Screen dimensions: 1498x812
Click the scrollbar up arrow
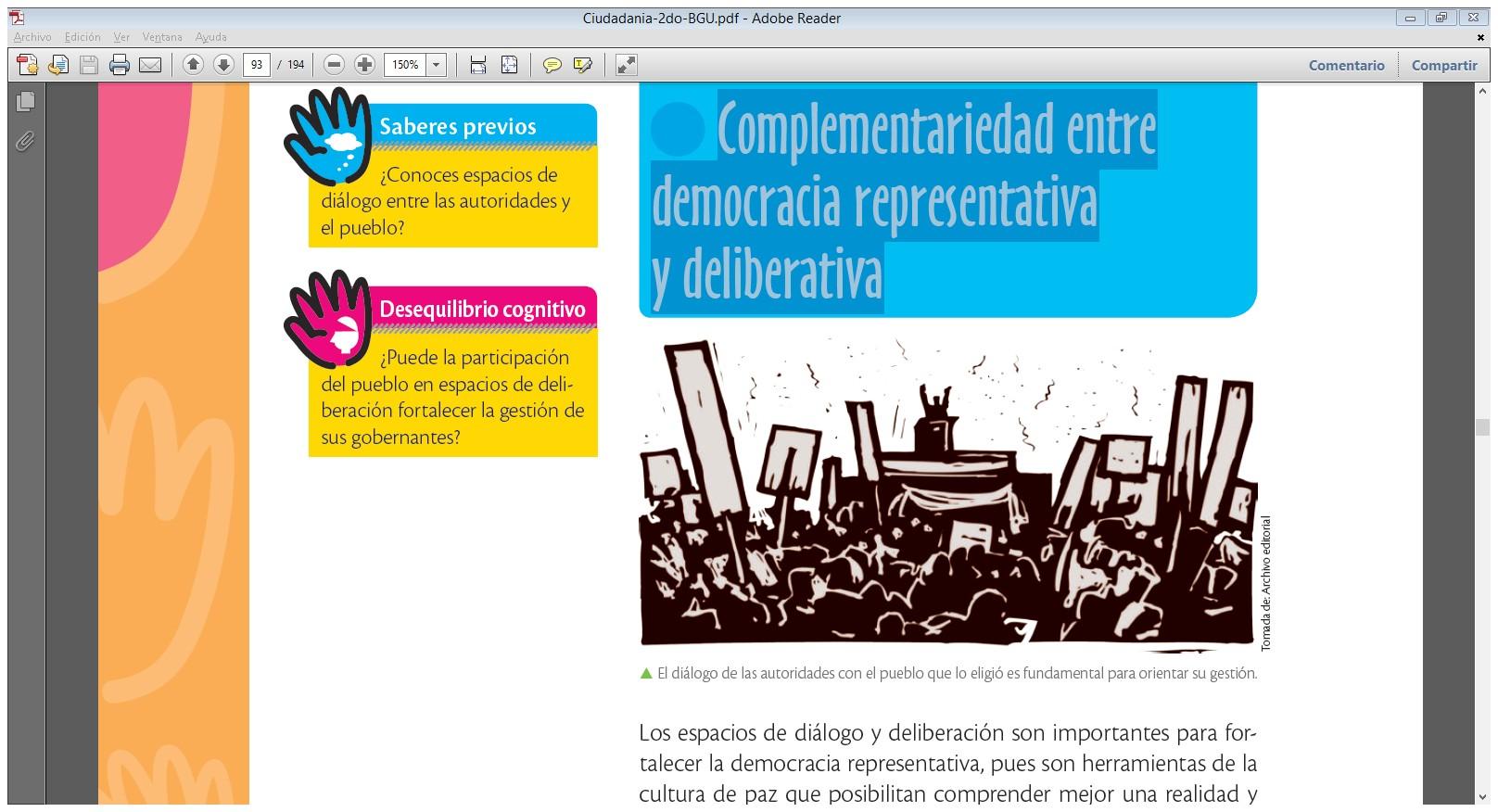1481,90
